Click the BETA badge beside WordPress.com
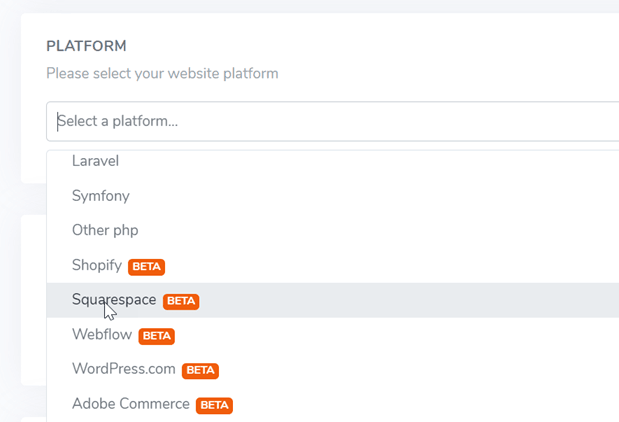 click(x=200, y=371)
